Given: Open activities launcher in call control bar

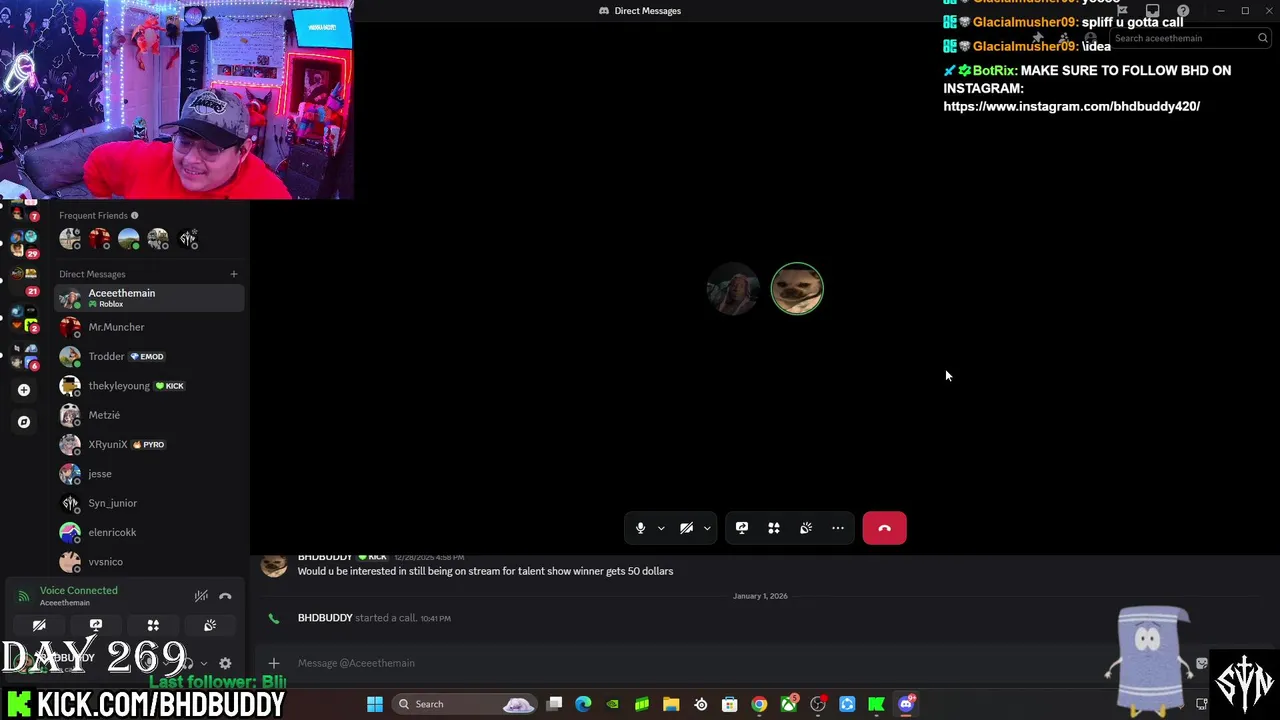Looking at the screenshot, I should pos(774,528).
